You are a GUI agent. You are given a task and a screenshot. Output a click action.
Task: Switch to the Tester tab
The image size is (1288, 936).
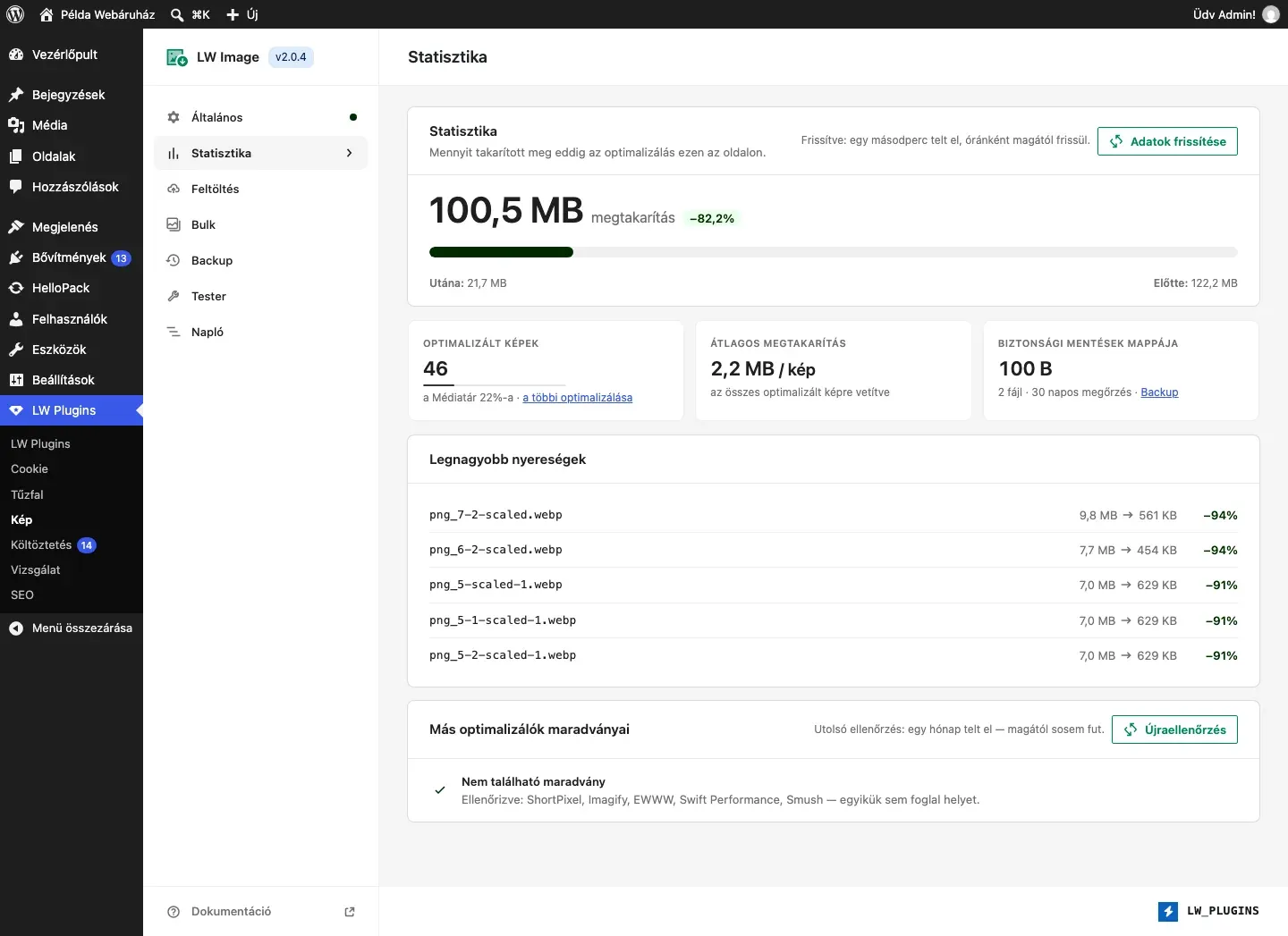(x=261, y=296)
